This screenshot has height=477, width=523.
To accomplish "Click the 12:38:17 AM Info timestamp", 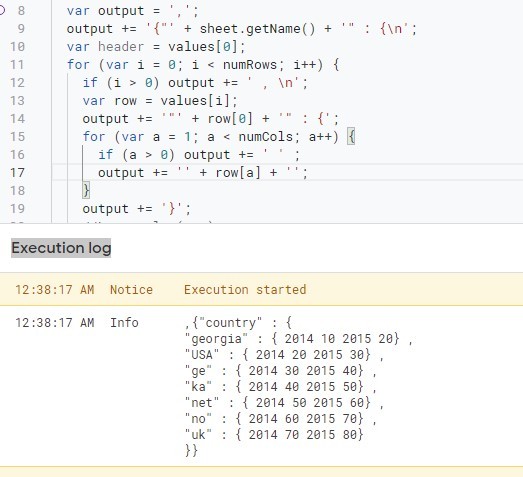I will click(x=55, y=323).
